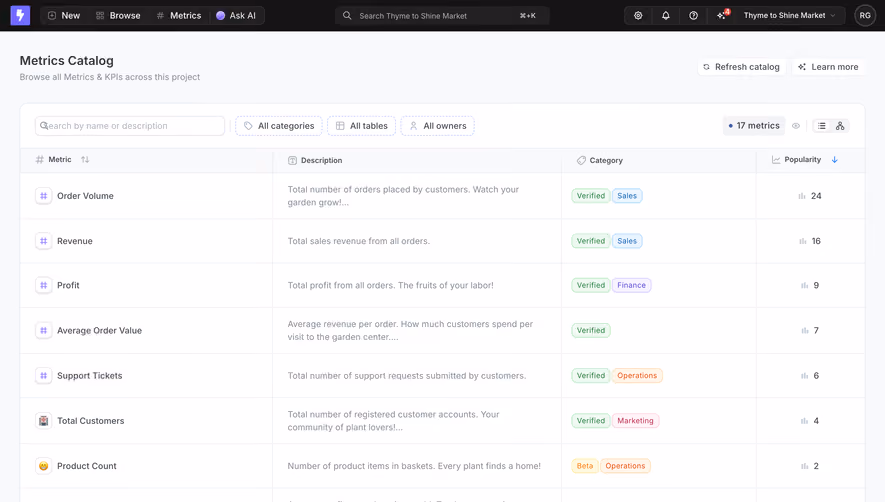
Task: Open the help question mark icon
Action: coord(693,15)
